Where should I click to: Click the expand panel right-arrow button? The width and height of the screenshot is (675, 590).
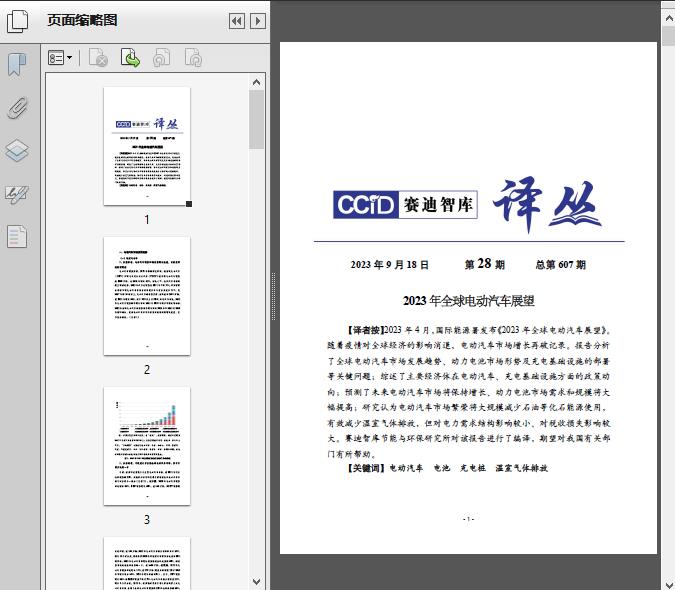(258, 21)
